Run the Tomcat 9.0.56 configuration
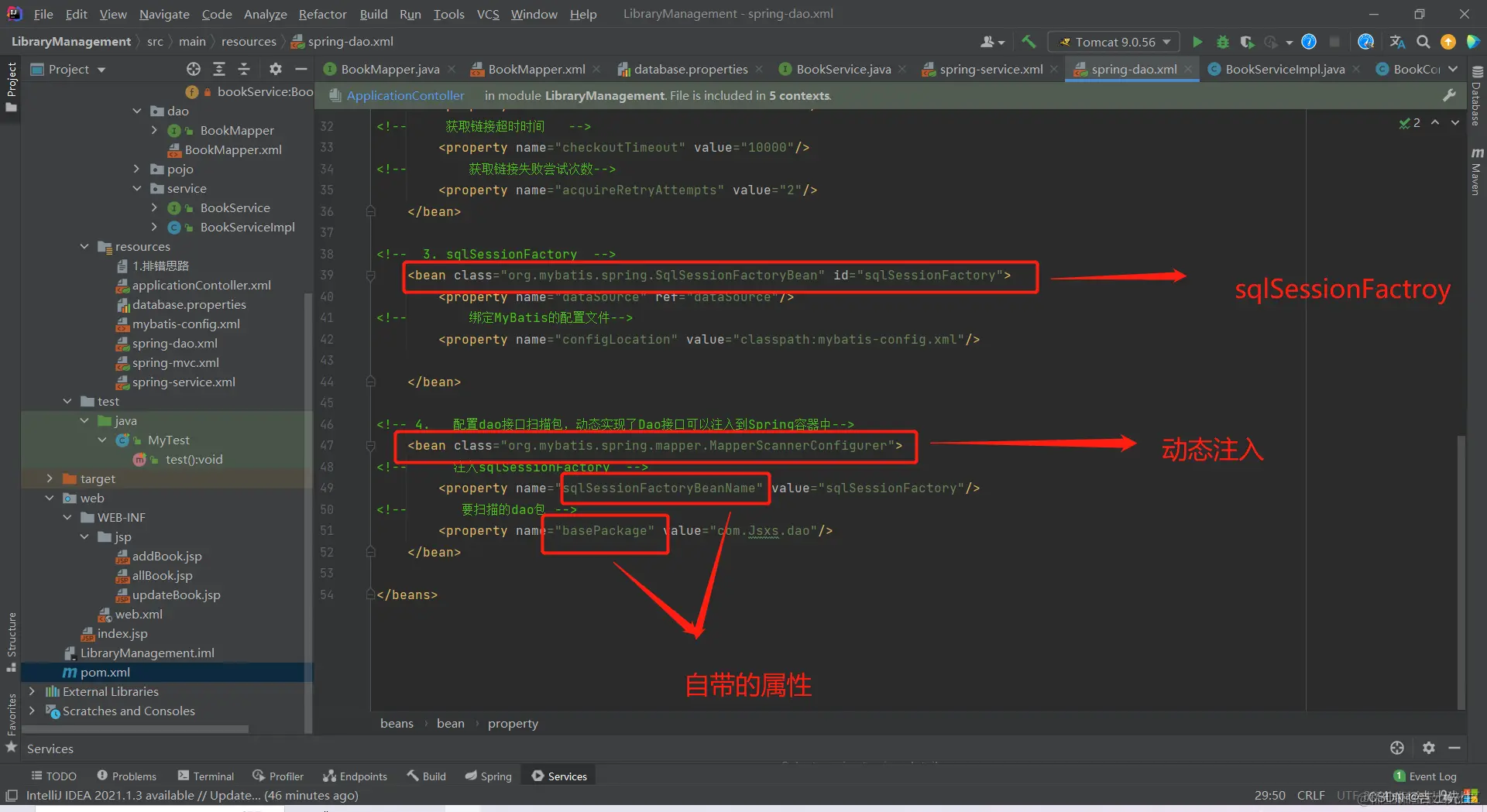This screenshot has height=812, width=1487. [1197, 42]
